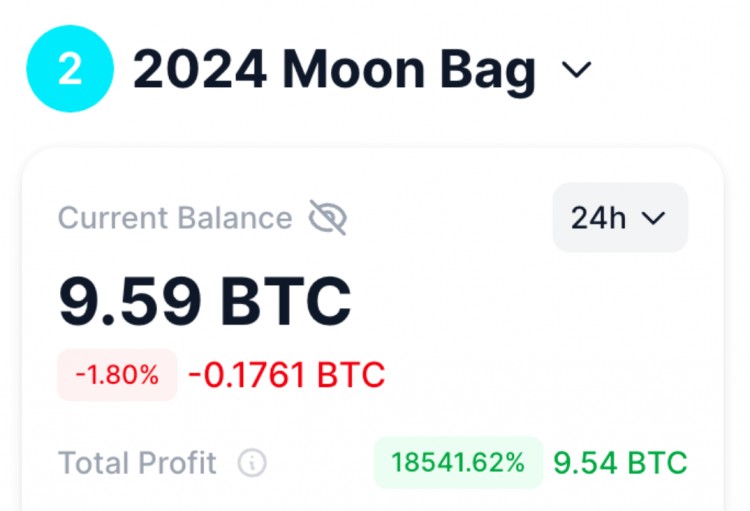Click the cyan number 2 portfolio badge

pyautogui.click(x=70, y=69)
